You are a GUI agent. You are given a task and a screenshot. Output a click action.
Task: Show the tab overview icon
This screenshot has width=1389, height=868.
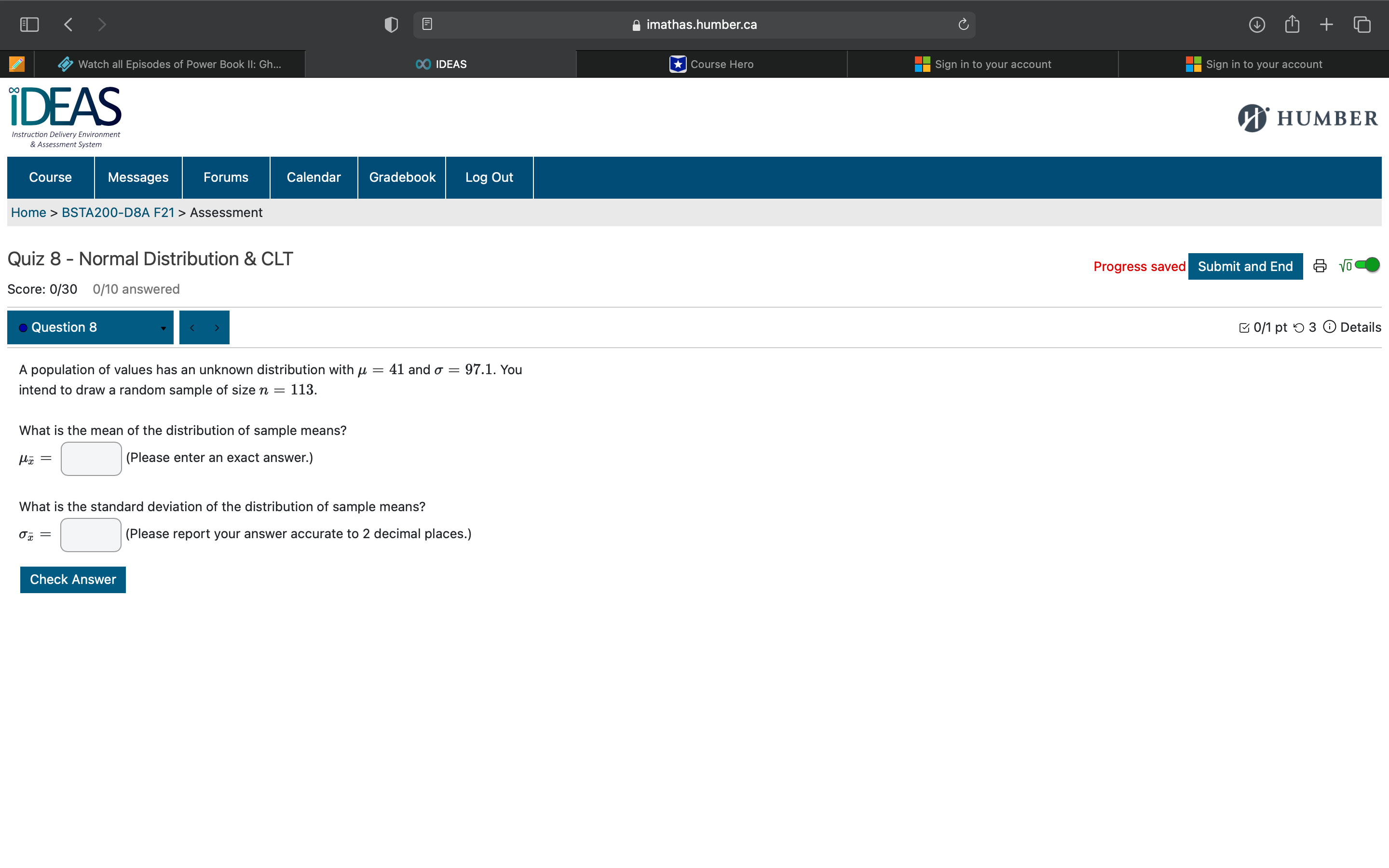[x=1362, y=24]
